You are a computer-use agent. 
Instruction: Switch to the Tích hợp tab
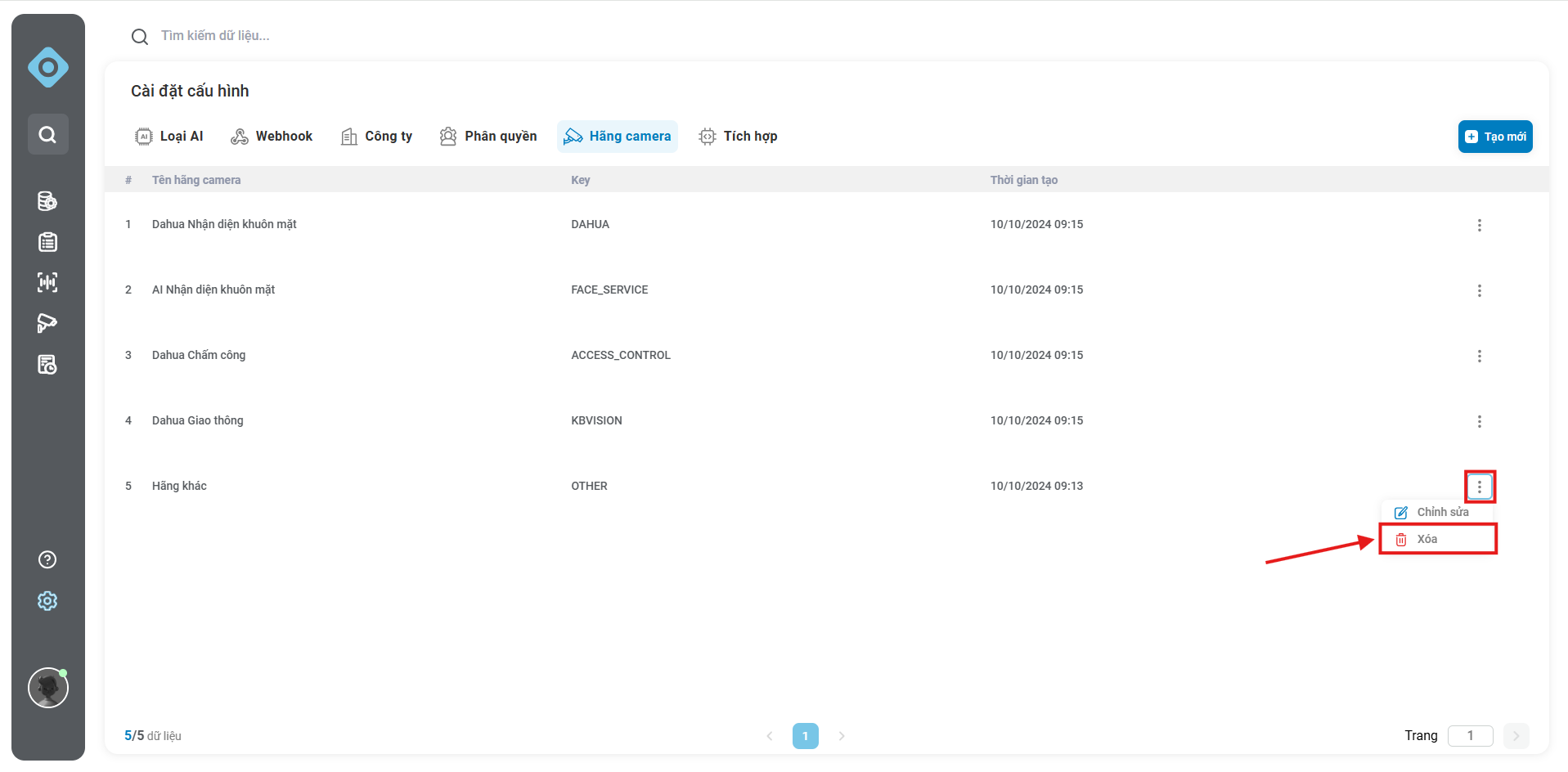[738, 137]
